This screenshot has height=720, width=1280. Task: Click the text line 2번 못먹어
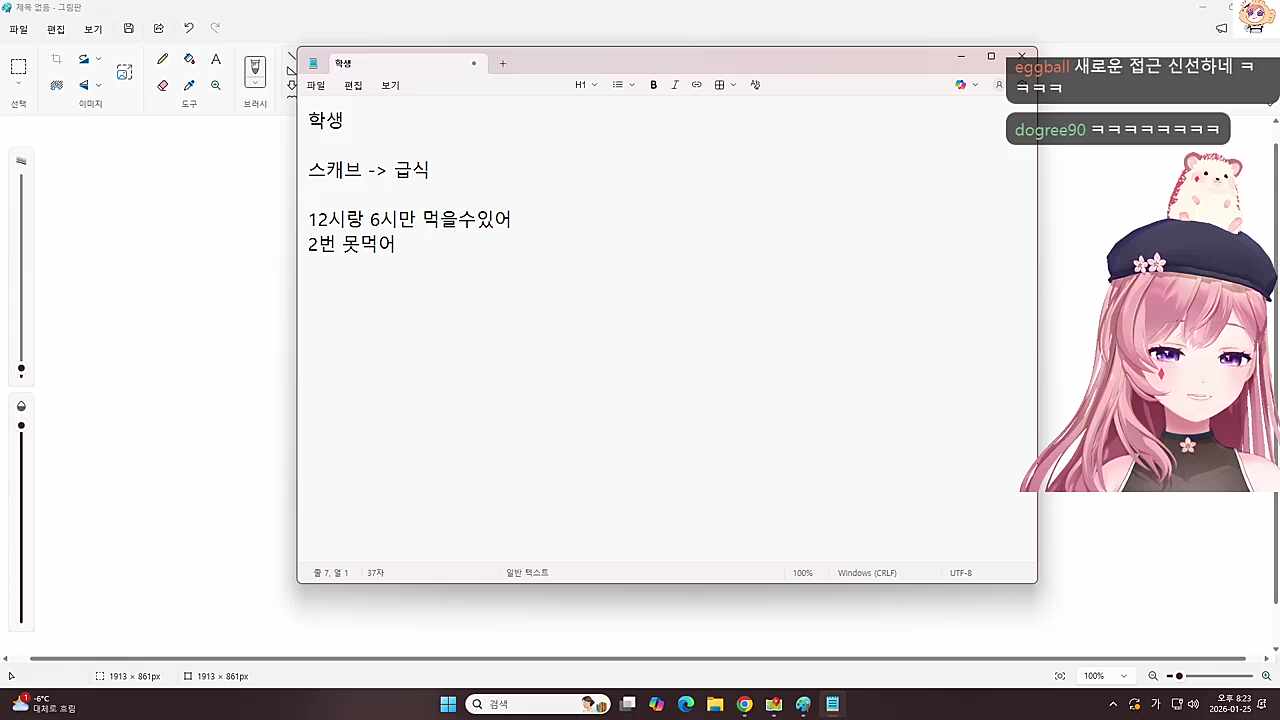pos(352,243)
